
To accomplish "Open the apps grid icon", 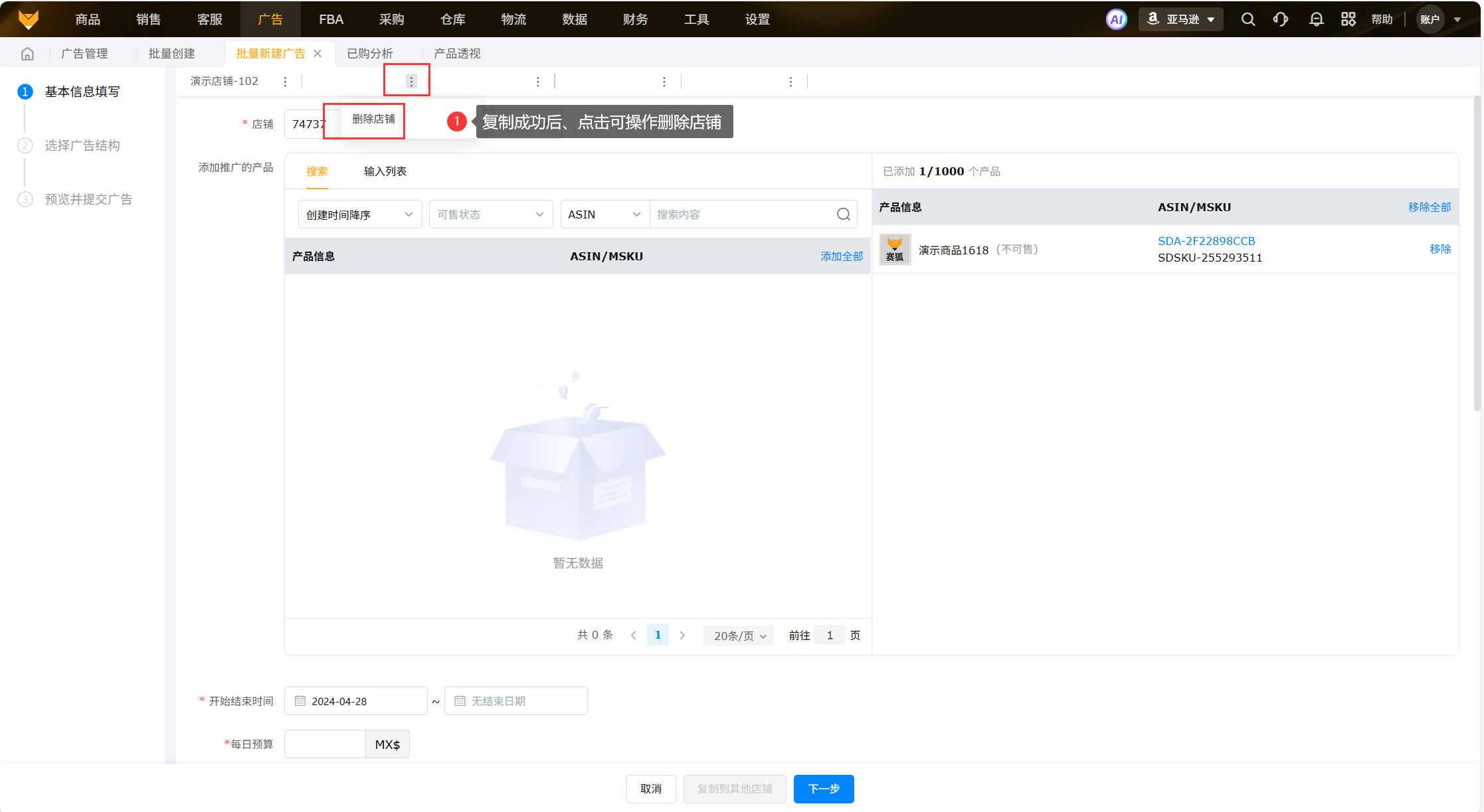I will pos(1348,19).
